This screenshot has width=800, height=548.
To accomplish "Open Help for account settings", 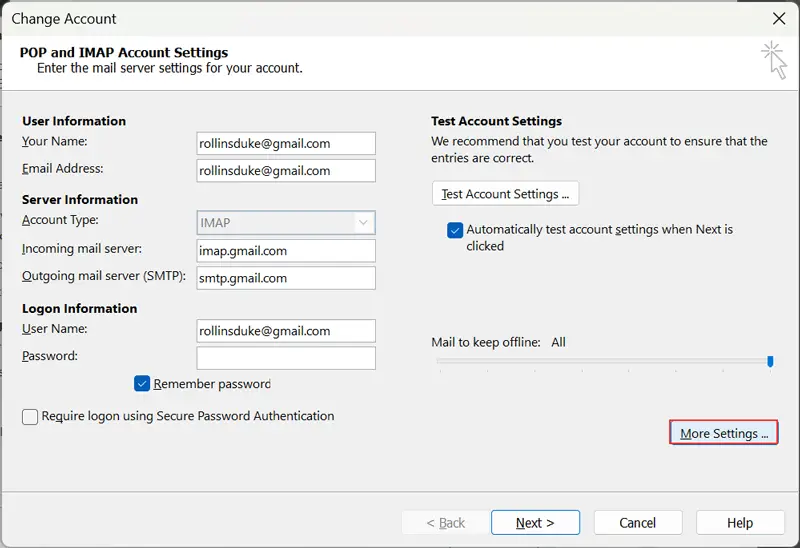I will tap(740, 522).
